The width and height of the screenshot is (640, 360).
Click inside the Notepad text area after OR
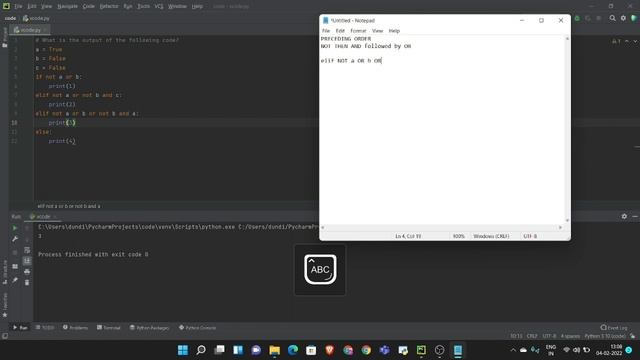point(382,60)
